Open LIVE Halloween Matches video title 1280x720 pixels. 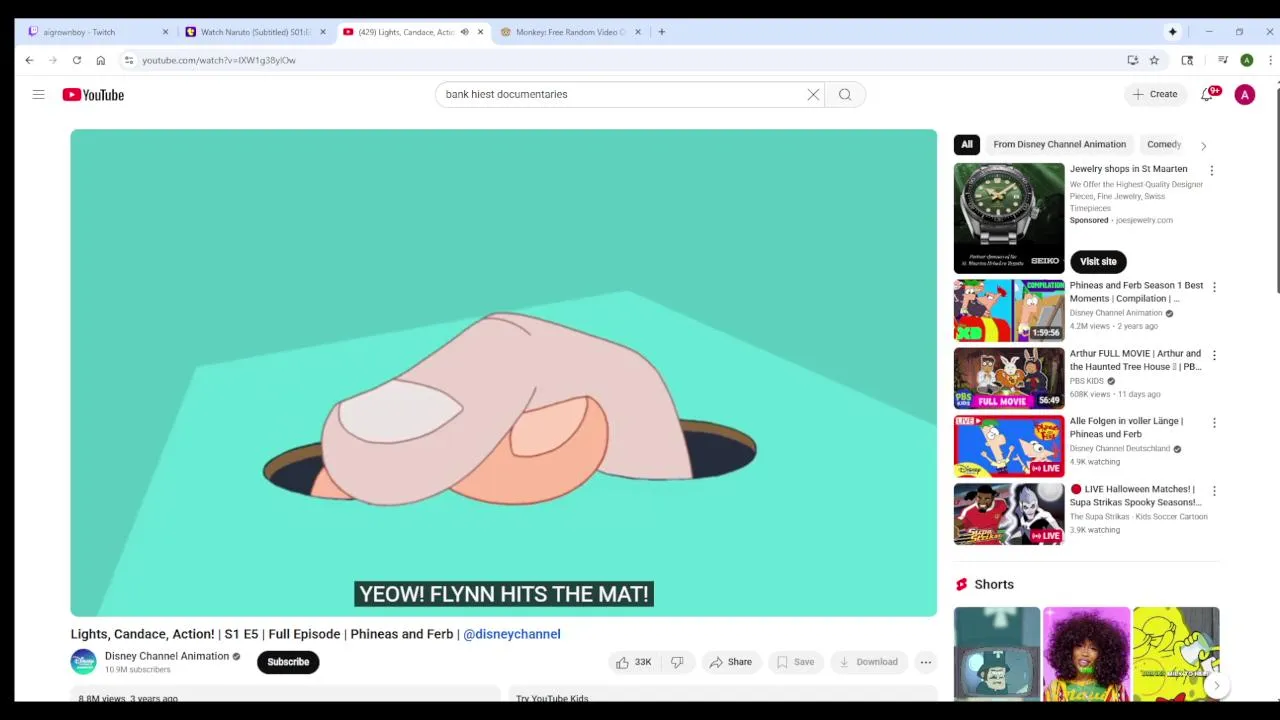(x=1136, y=496)
